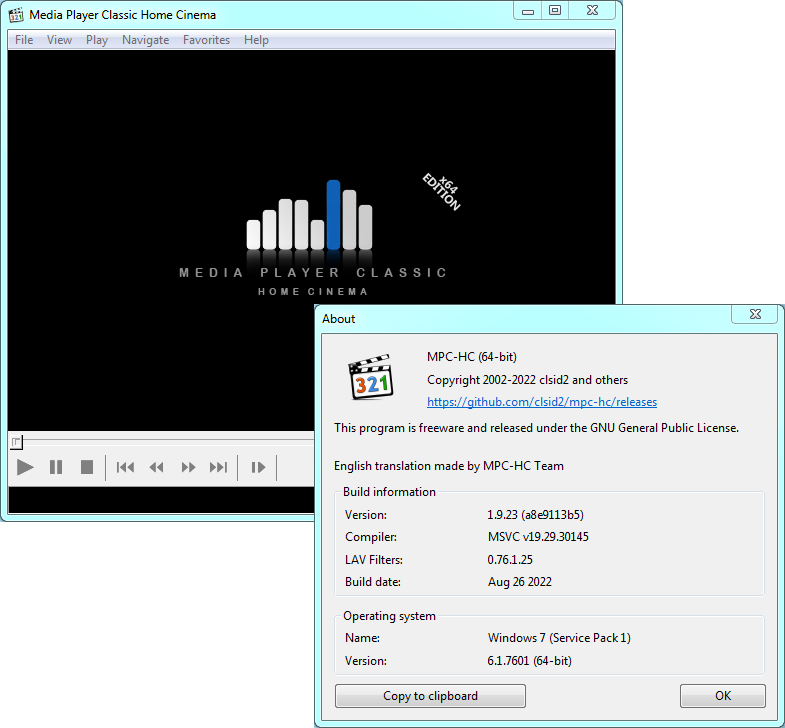The image size is (785, 728).
Task: Open the Help menu
Action: click(256, 40)
